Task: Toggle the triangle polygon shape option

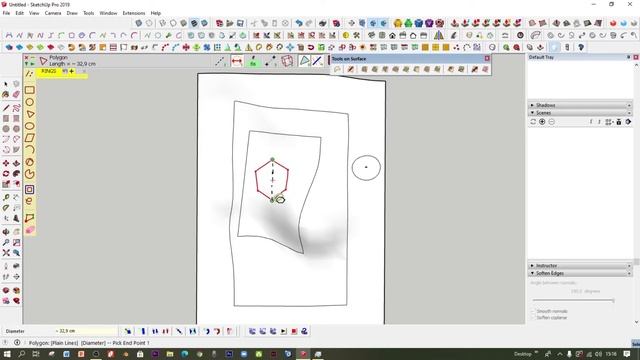Action: [304, 61]
